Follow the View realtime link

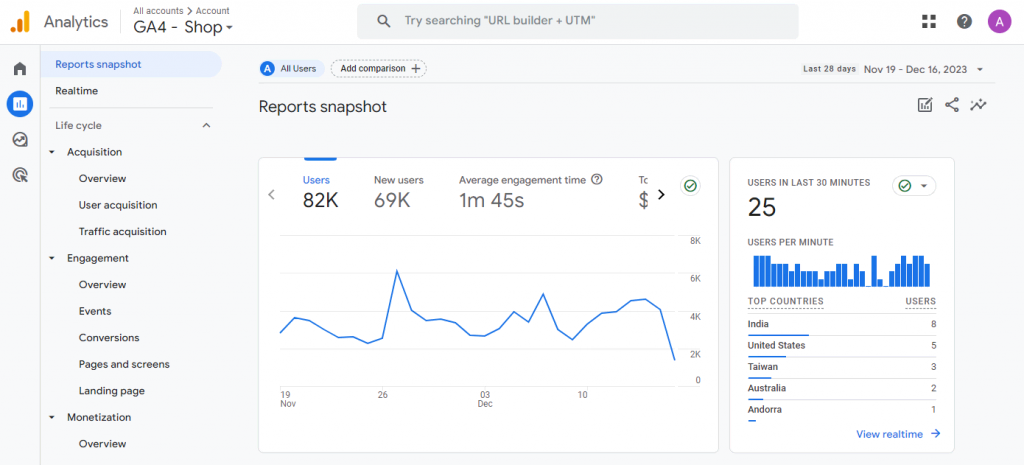(898, 433)
